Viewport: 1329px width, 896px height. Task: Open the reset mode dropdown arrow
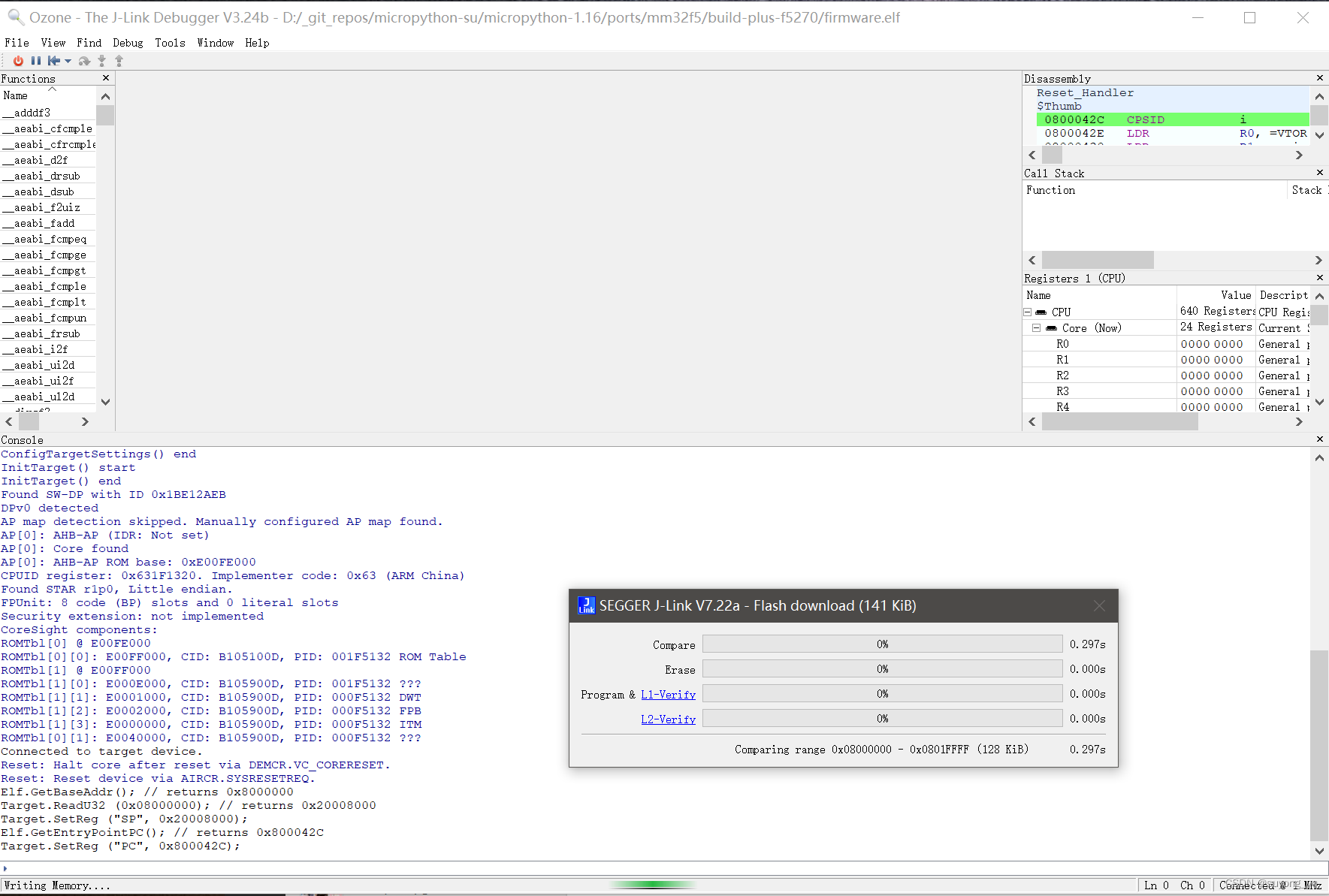coord(68,62)
